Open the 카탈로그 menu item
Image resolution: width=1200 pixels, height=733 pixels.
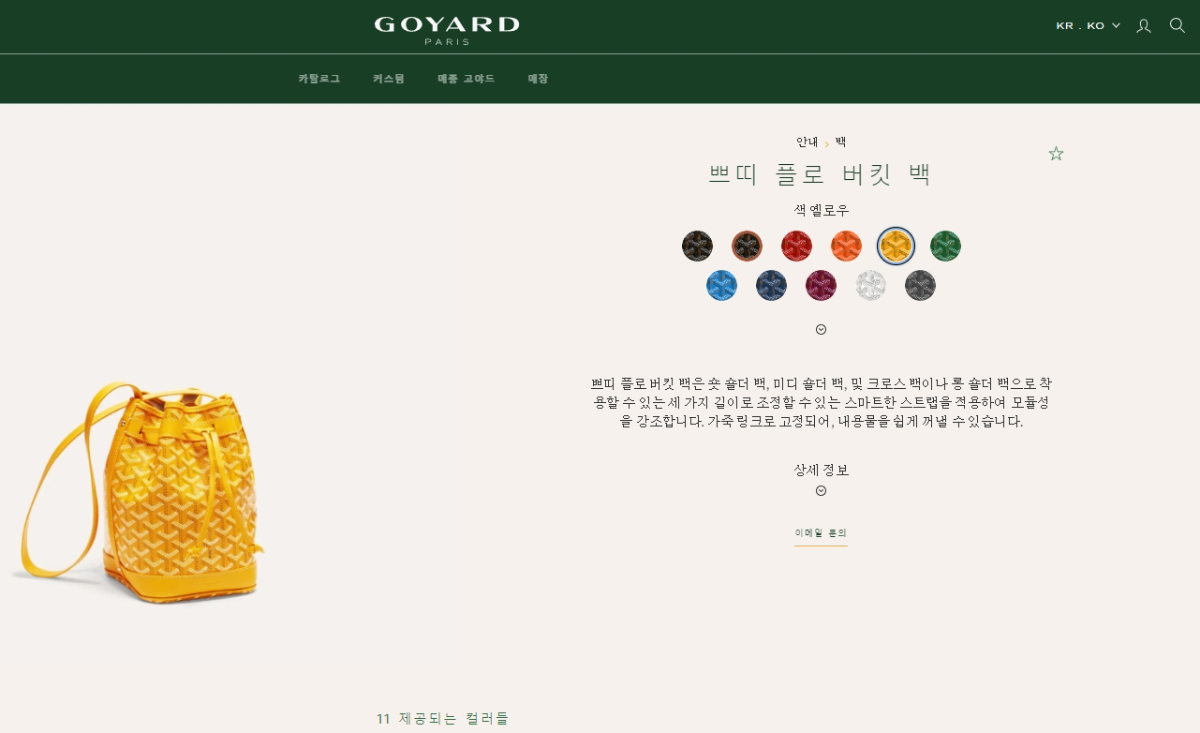[319, 79]
